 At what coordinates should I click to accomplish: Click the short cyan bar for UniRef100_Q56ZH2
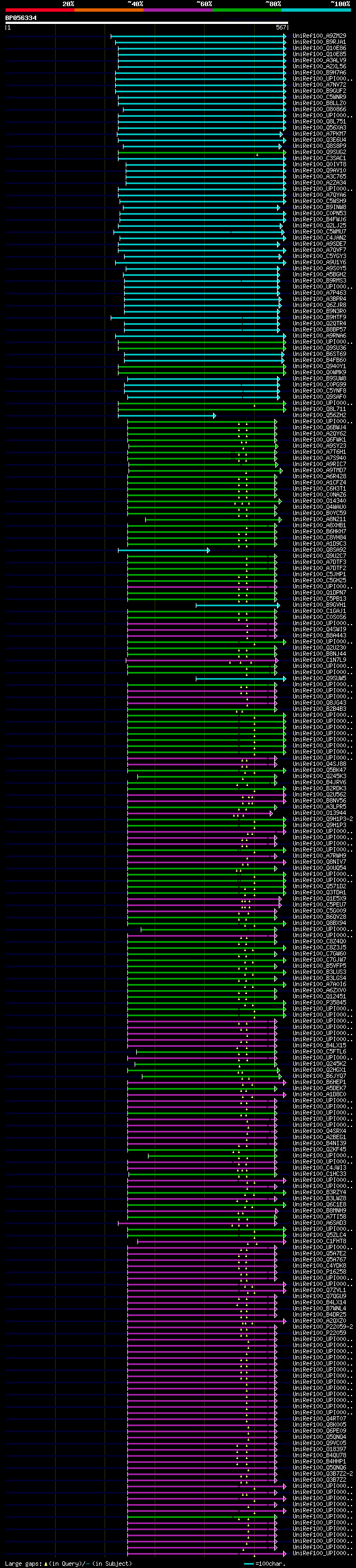click(167, 415)
